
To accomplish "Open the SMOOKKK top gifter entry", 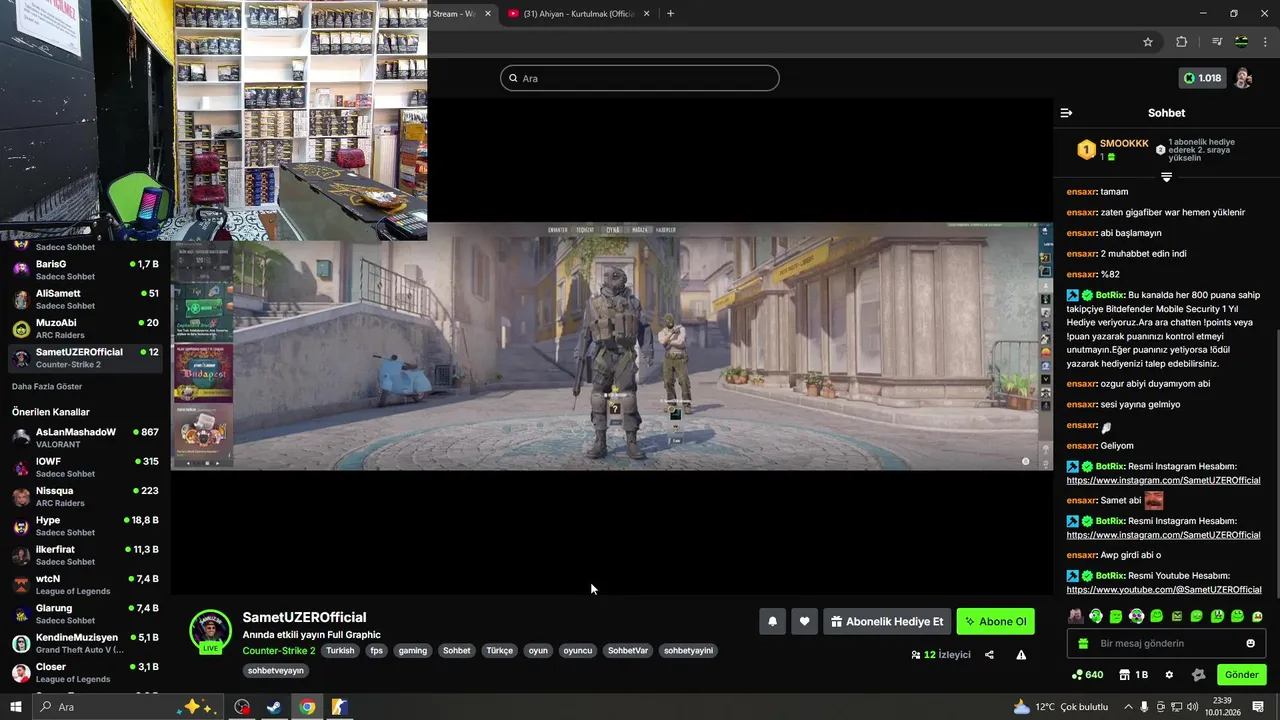I will click(x=1113, y=150).
